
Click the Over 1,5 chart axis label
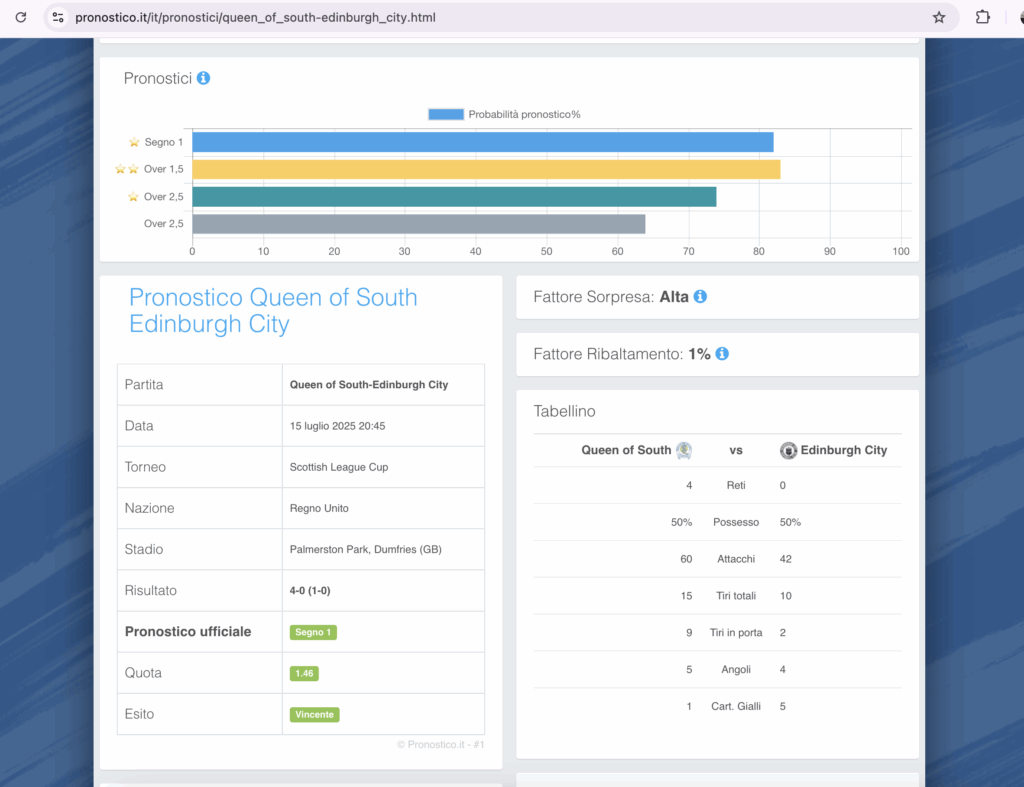click(x=164, y=169)
